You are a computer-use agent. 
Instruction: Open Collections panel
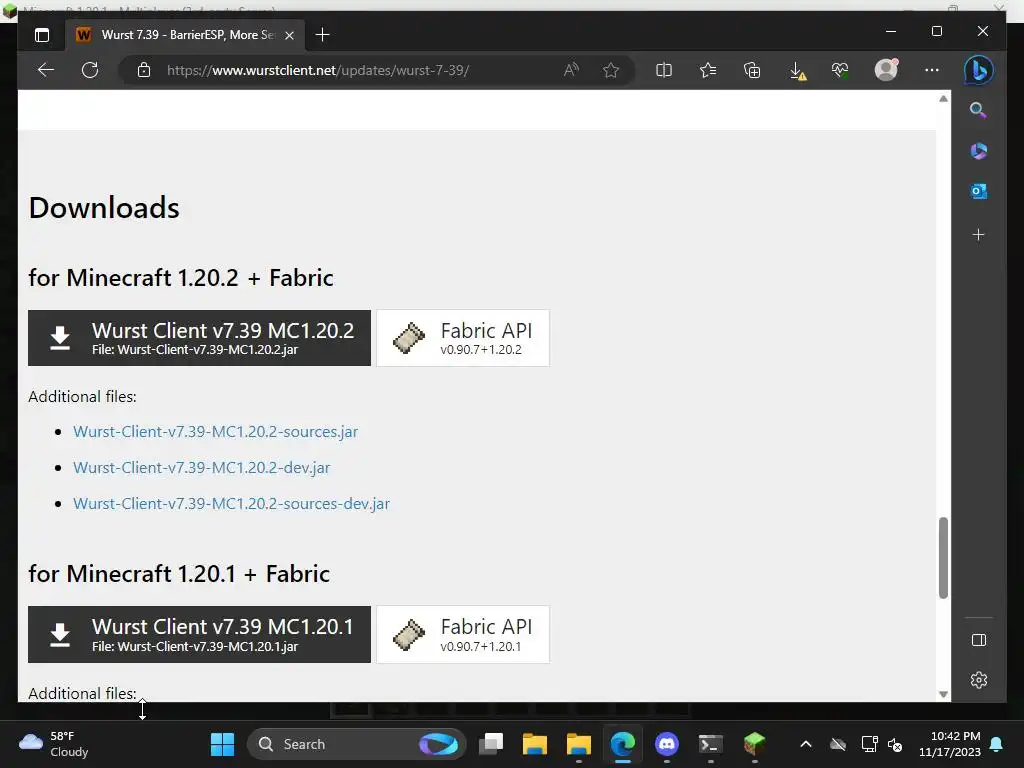pyautogui.click(x=752, y=70)
